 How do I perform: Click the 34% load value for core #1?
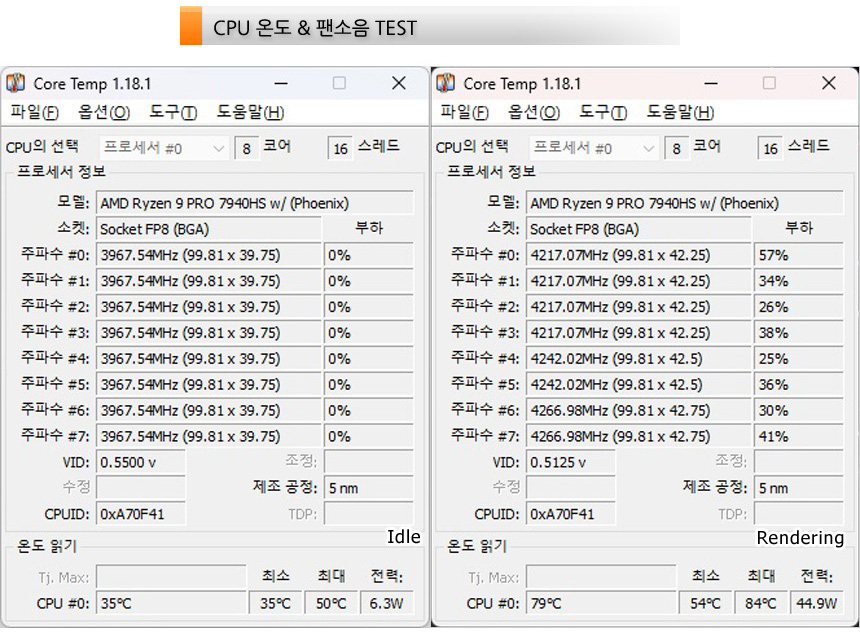click(x=799, y=281)
